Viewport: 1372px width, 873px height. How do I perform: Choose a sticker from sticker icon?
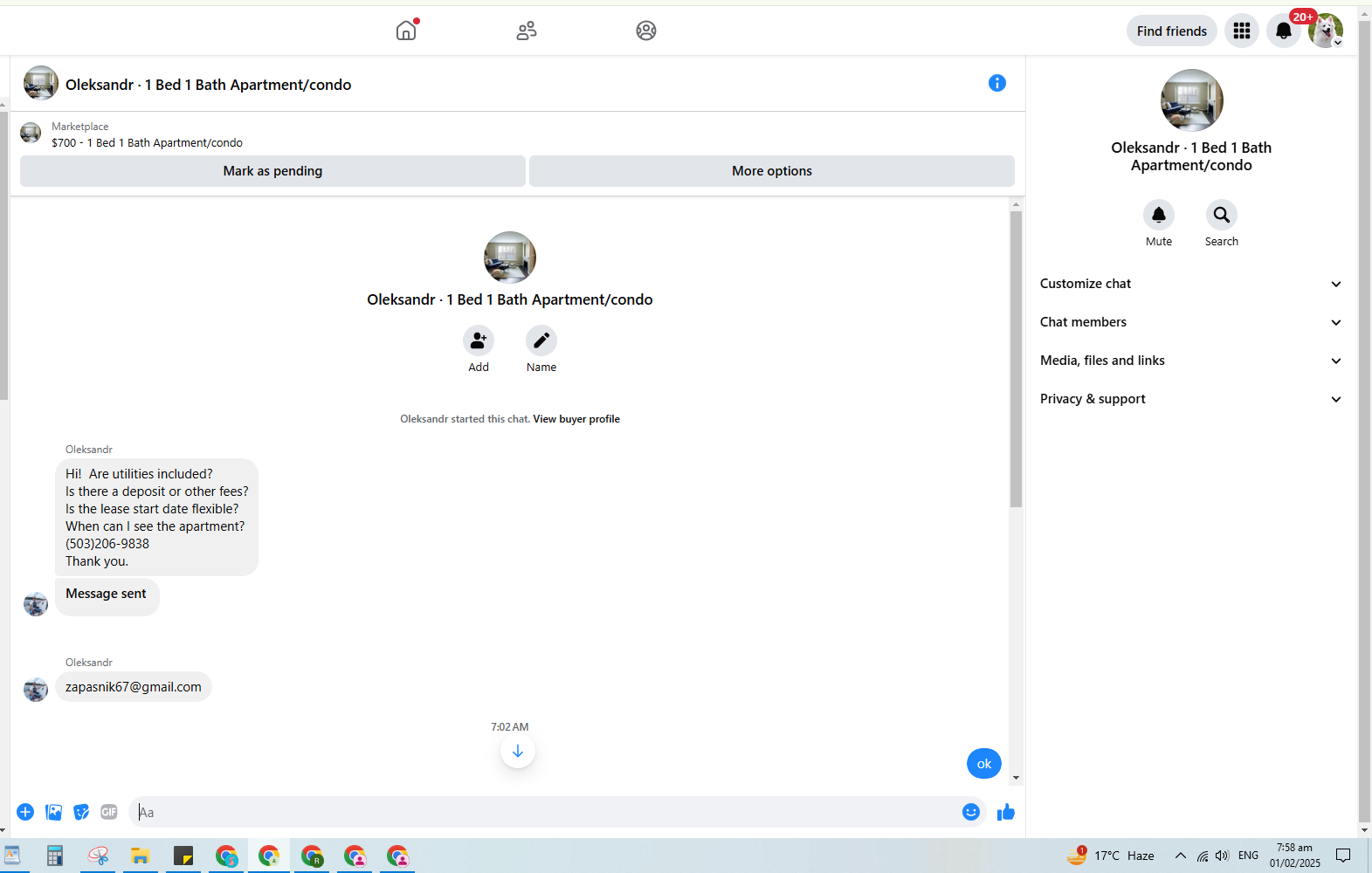81,812
